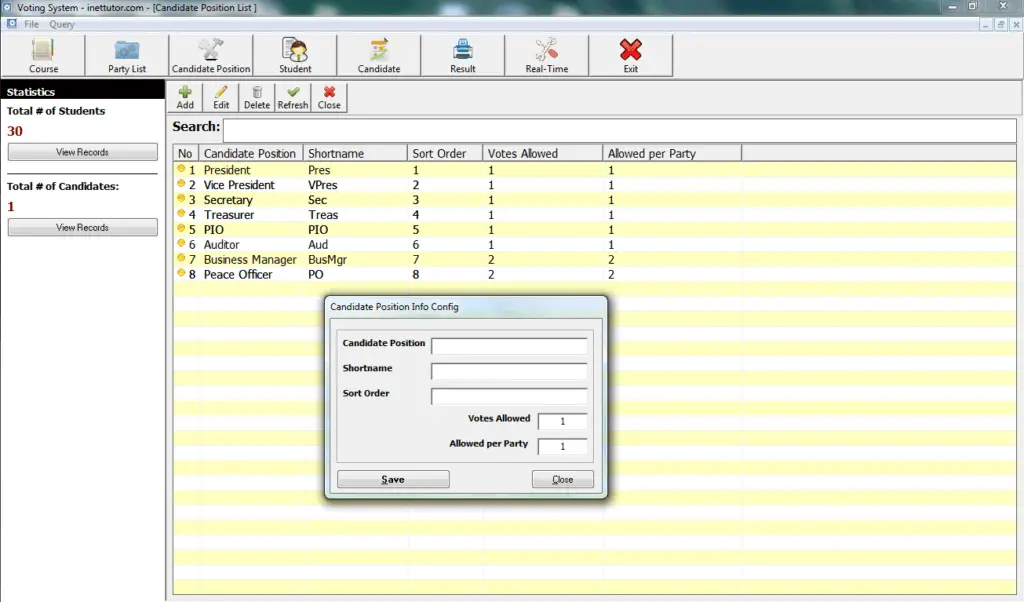Click the Exit icon with red X
This screenshot has height=602, width=1024.
point(630,55)
